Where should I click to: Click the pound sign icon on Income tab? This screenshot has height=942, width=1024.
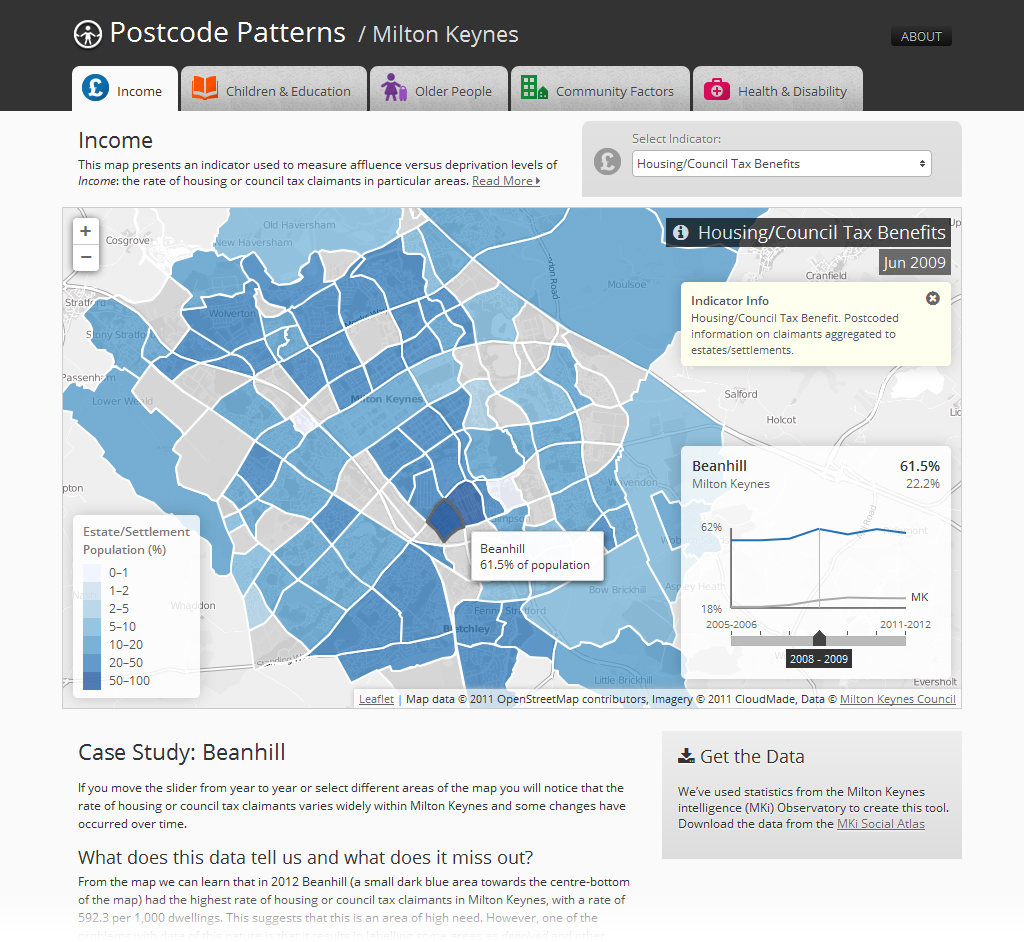click(95, 88)
